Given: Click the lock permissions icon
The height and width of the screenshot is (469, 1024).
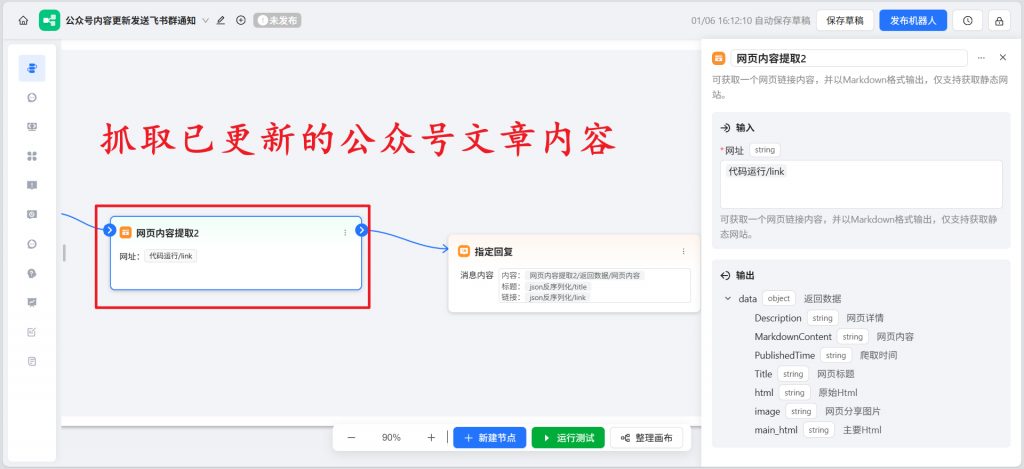Looking at the screenshot, I should click(x=999, y=20).
